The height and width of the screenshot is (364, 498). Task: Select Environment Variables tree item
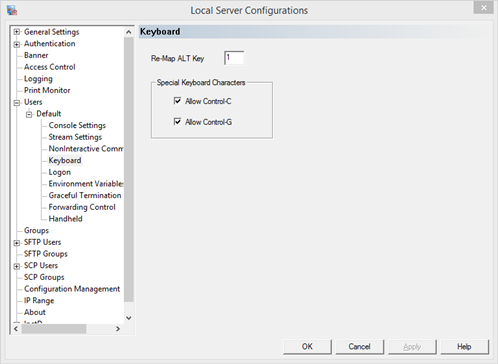pos(86,184)
